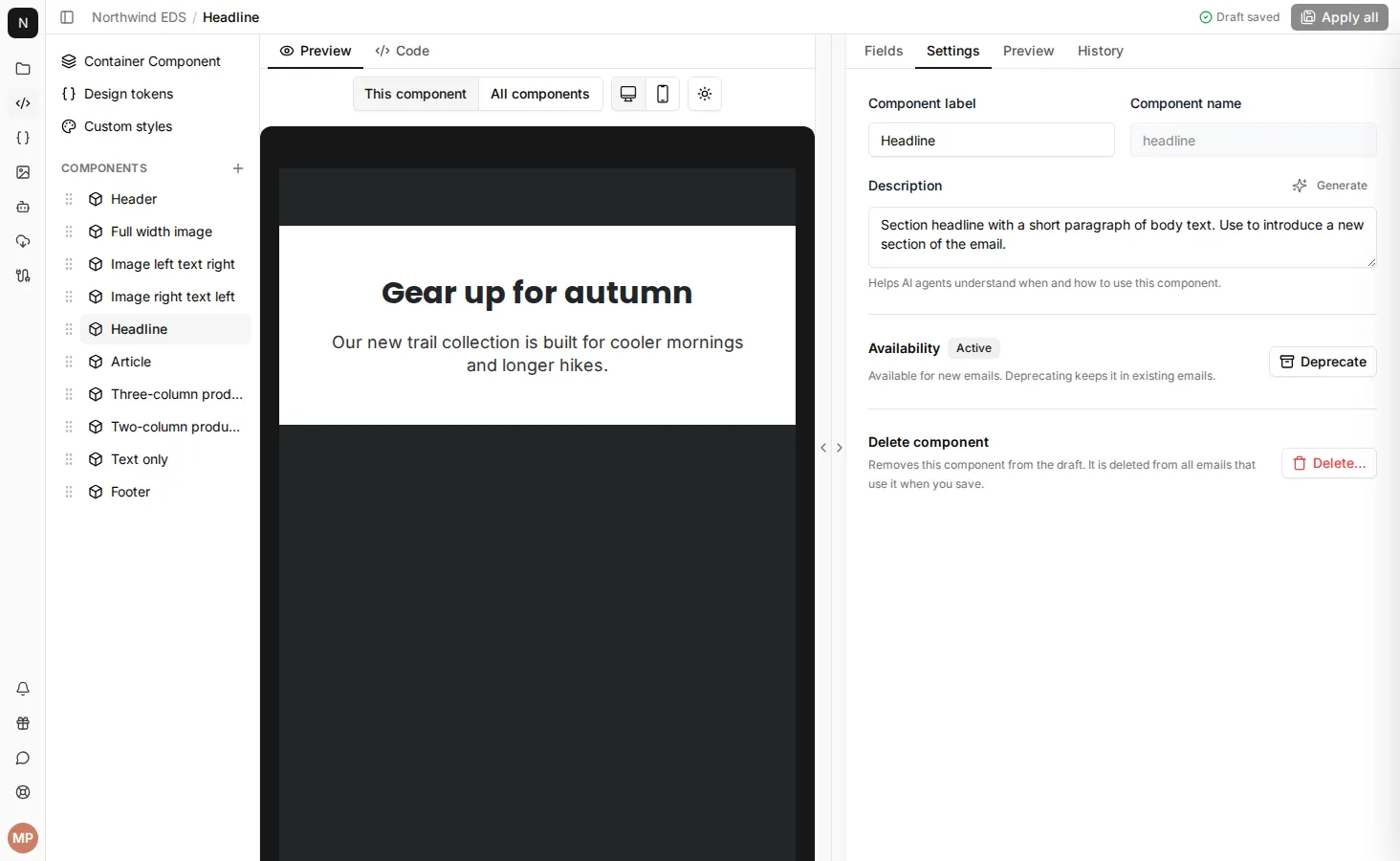
Task: Select the This component view
Action: pos(415,94)
